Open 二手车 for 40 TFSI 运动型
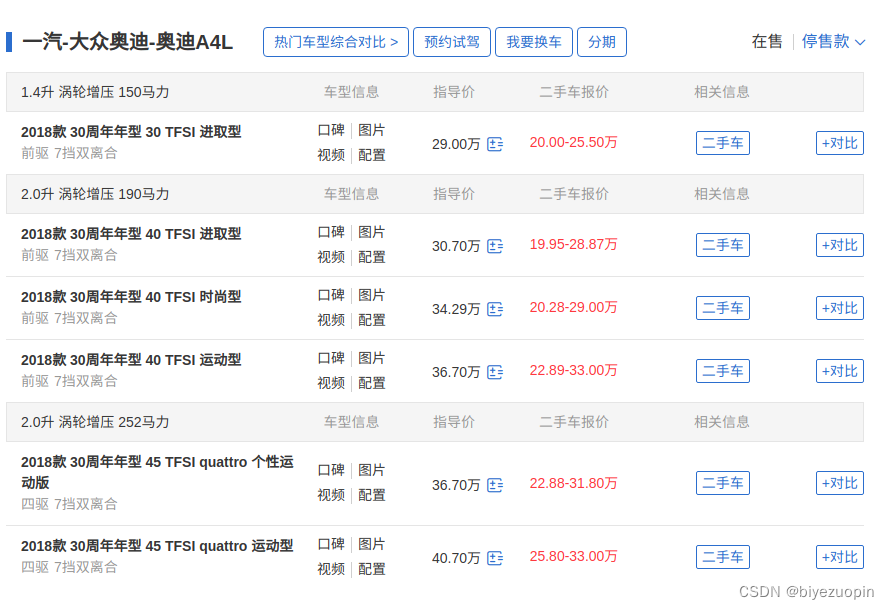 point(723,371)
